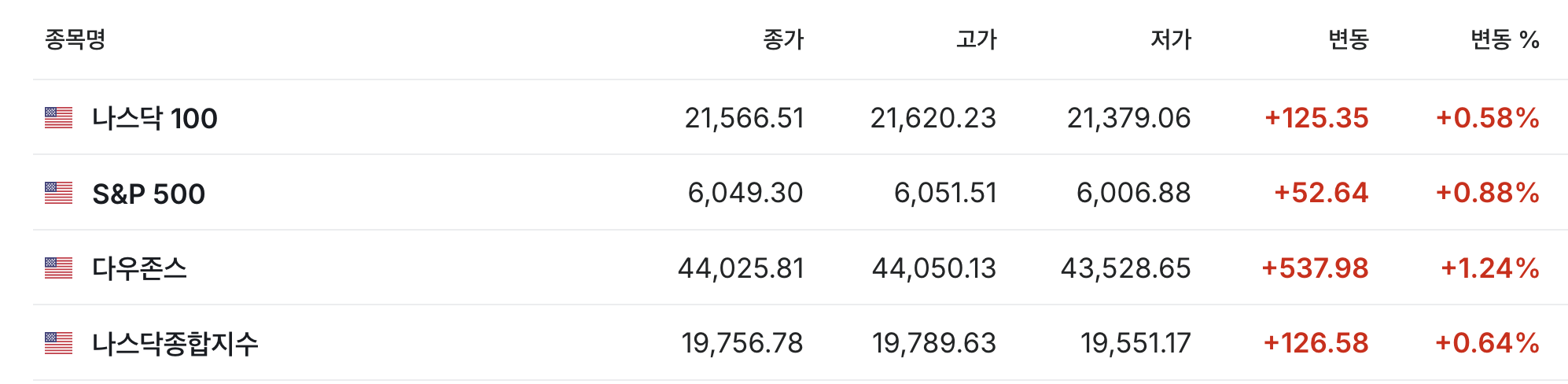Image resolution: width=1568 pixels, height=384 pixels.
Task: Sort by the 고가 column header
Action: tap(976, 39)
